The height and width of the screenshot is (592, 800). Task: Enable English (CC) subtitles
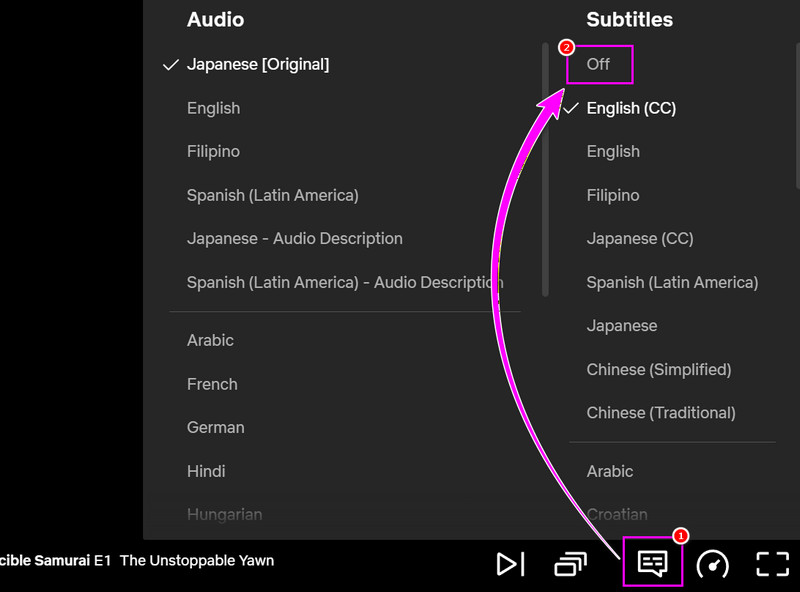tap(632, 108)
